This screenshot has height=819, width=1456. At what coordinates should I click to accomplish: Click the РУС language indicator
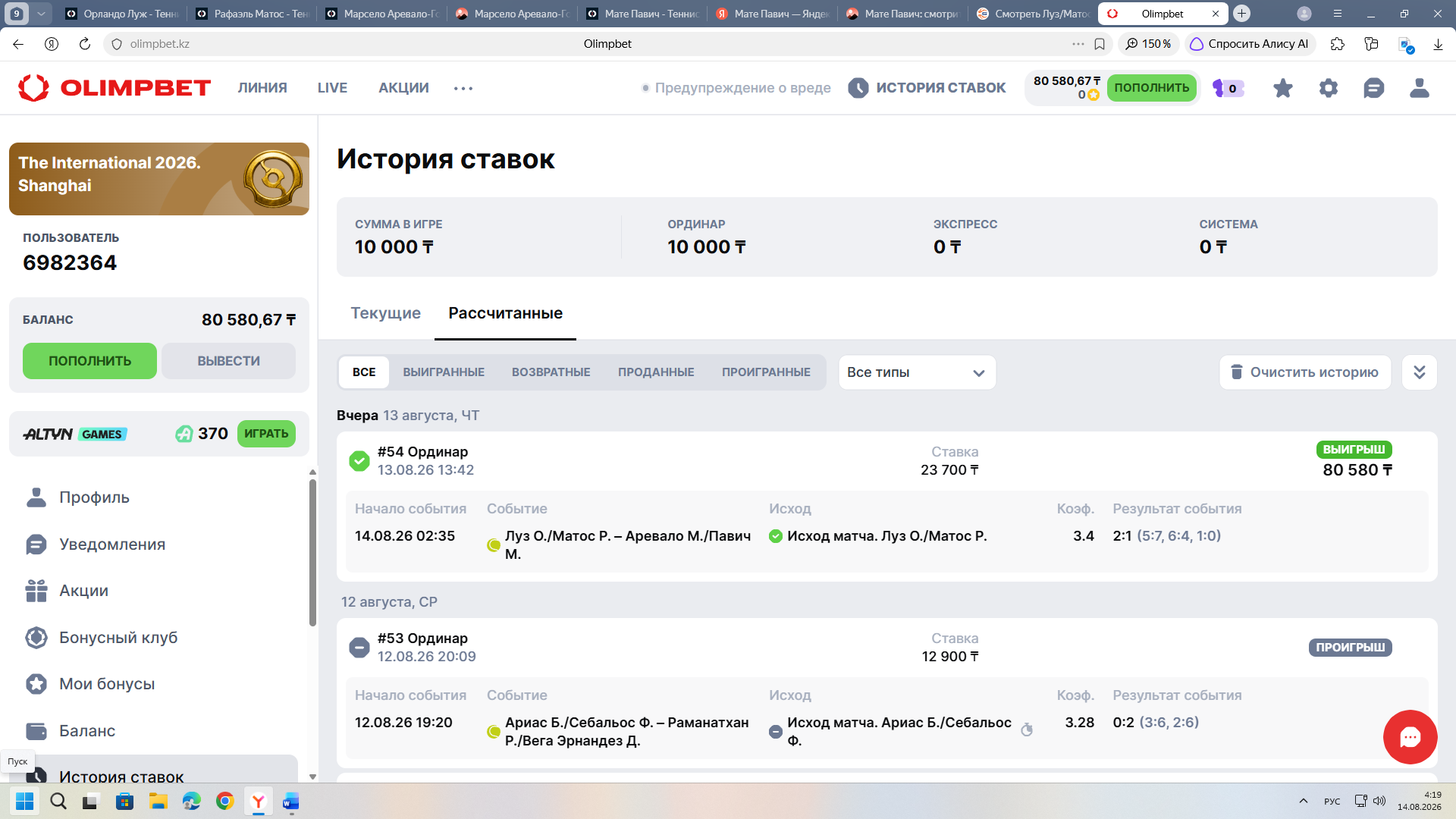pos(1332,801)
